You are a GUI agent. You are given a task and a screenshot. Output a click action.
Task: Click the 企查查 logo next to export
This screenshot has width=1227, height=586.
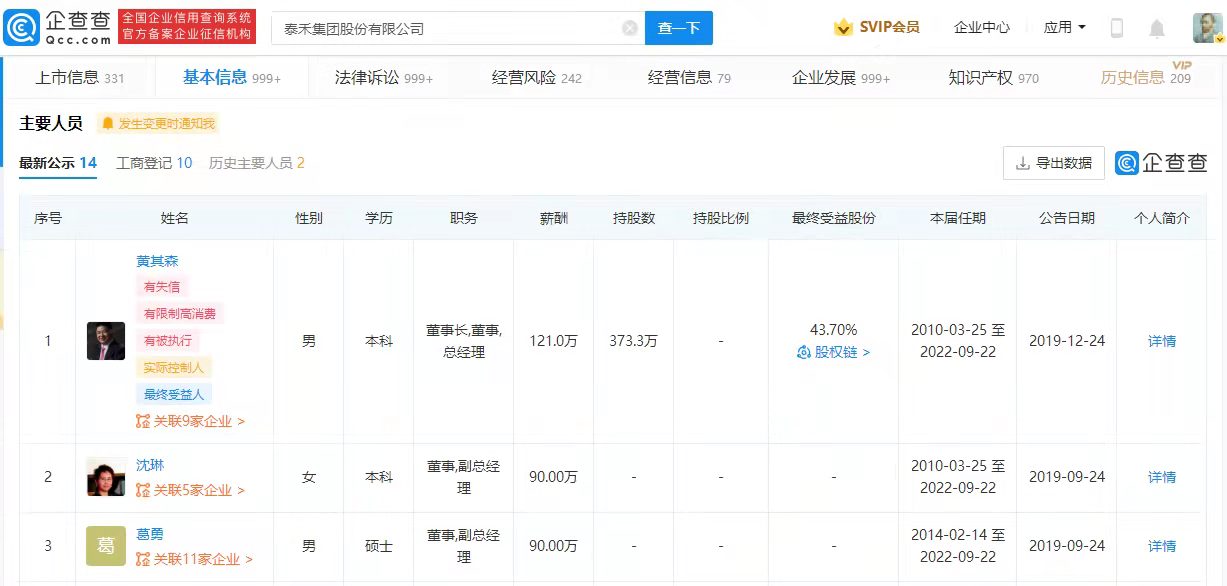point(1162,163)
